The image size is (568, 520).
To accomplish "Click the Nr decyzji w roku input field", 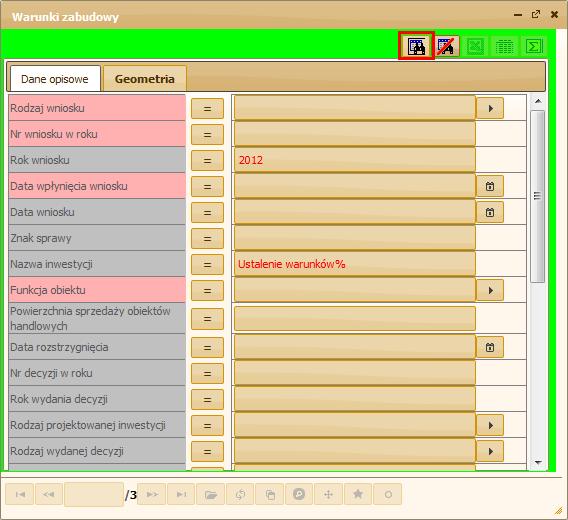I will pos(355,373).
